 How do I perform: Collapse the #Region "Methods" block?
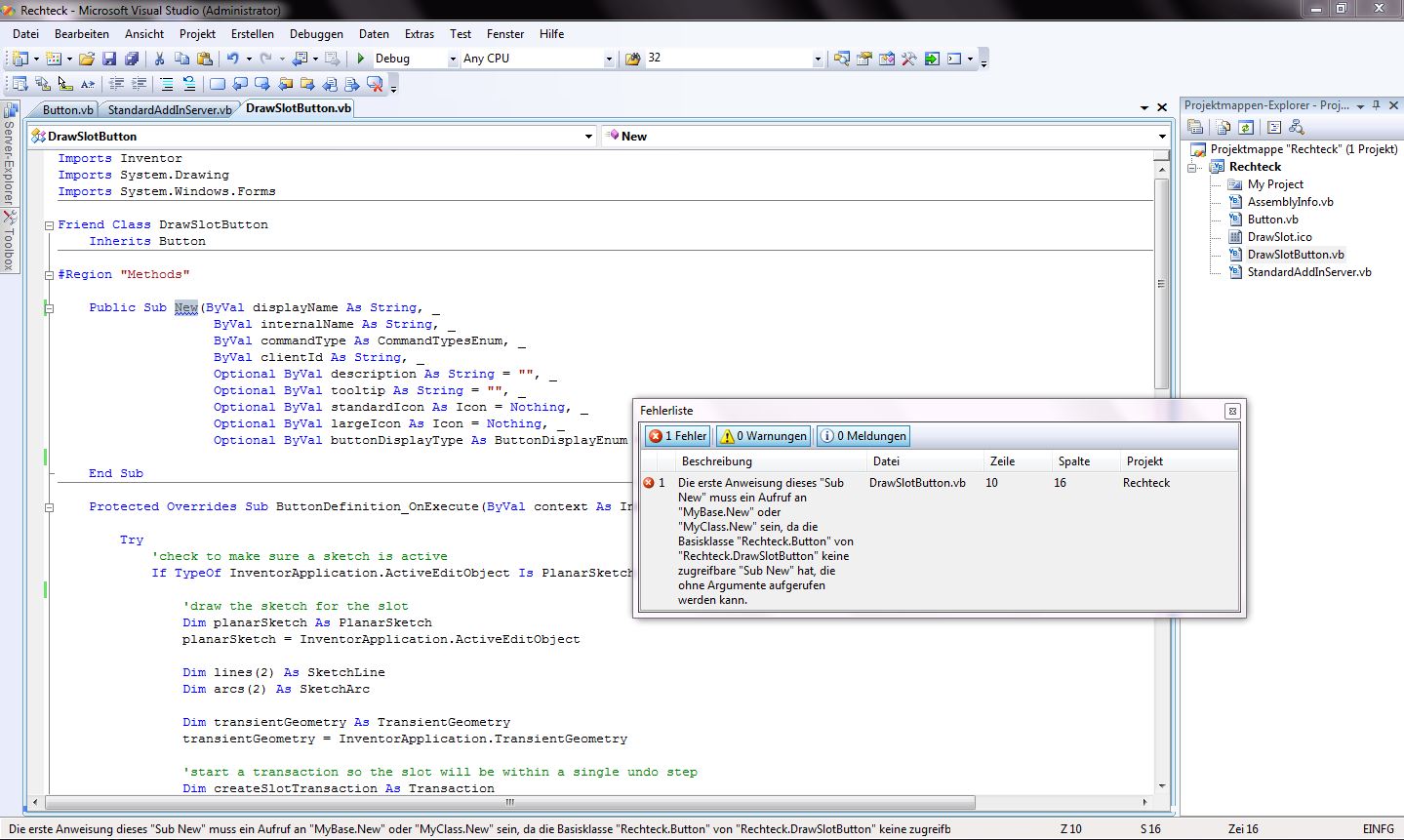(49, 275)
